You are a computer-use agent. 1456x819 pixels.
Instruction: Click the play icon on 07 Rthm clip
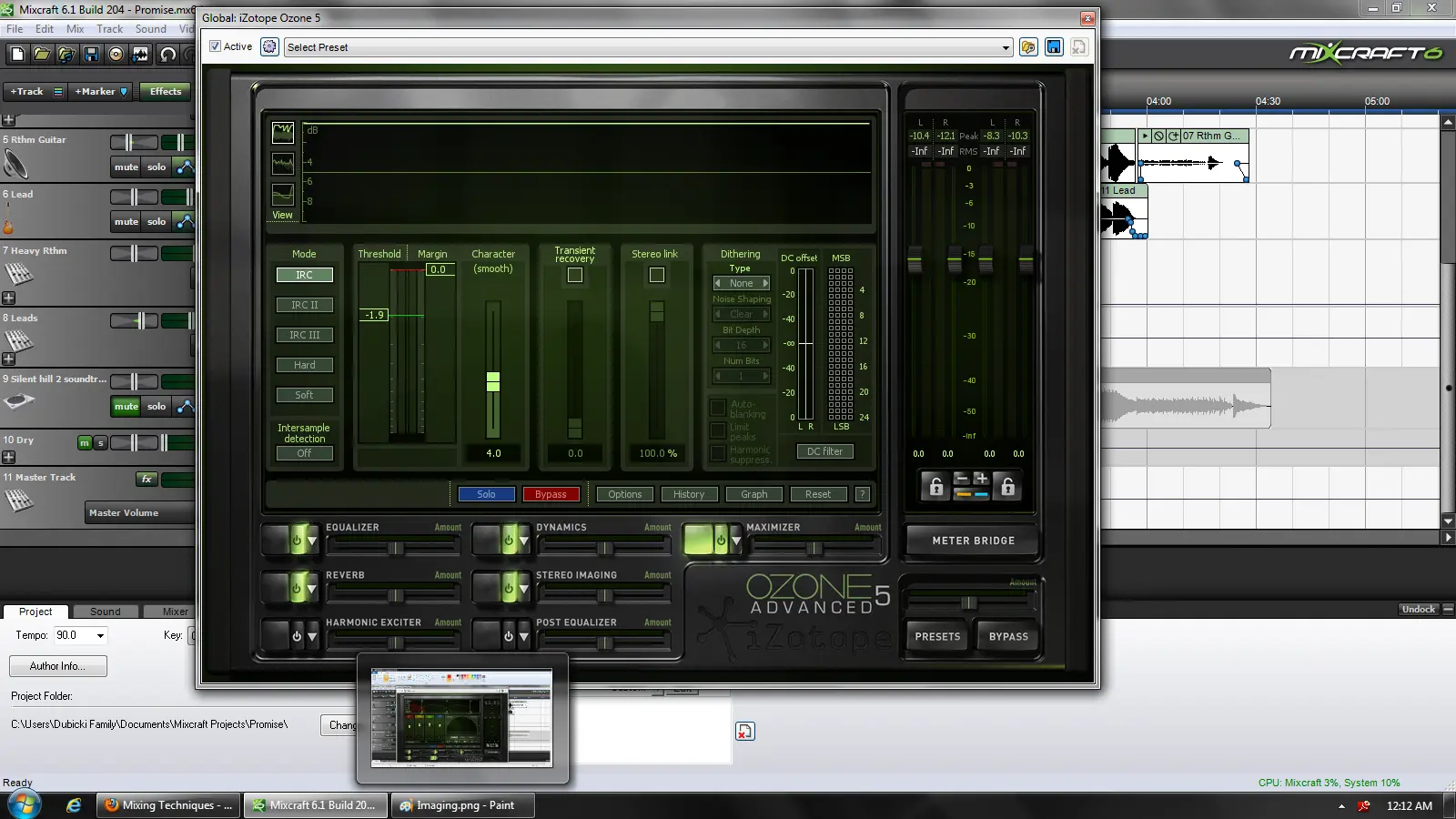1145,136
